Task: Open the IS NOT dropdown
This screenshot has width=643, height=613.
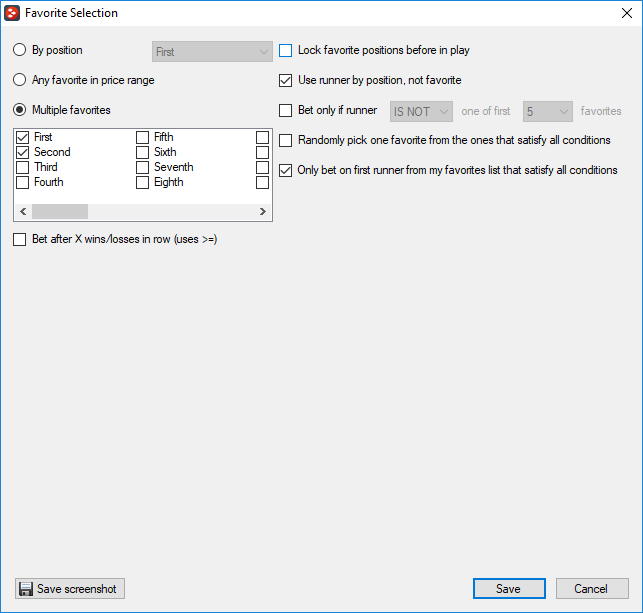Action: [x=421, y=112]
